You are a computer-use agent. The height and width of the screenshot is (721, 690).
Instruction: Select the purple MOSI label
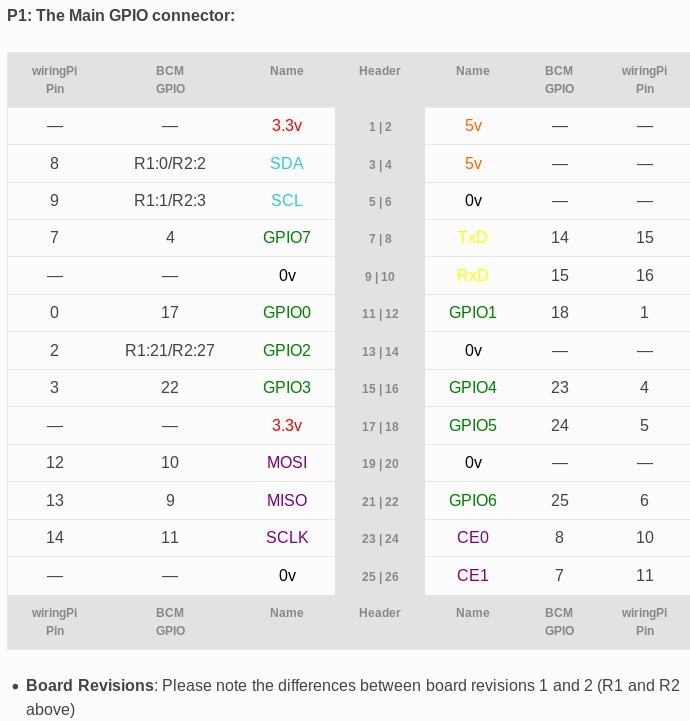(x=287, y=462)
